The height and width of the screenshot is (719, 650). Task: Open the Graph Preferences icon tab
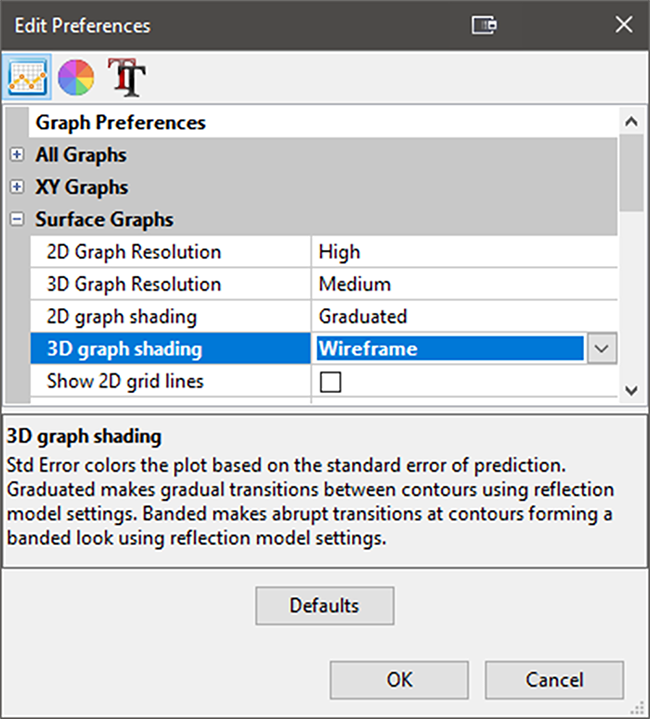[x=28, y=76]
